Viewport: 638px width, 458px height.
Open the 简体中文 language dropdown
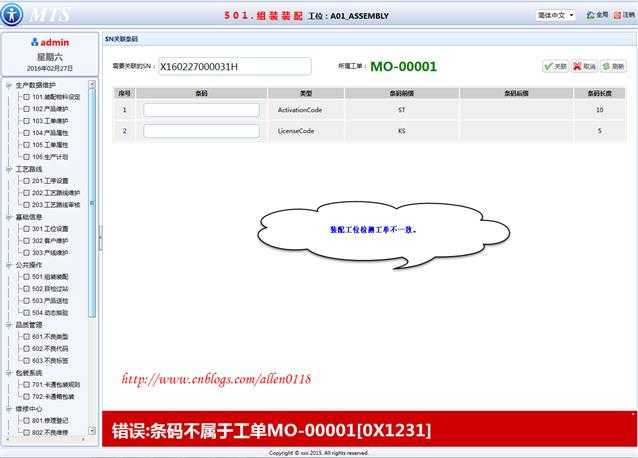pos(555,15)
